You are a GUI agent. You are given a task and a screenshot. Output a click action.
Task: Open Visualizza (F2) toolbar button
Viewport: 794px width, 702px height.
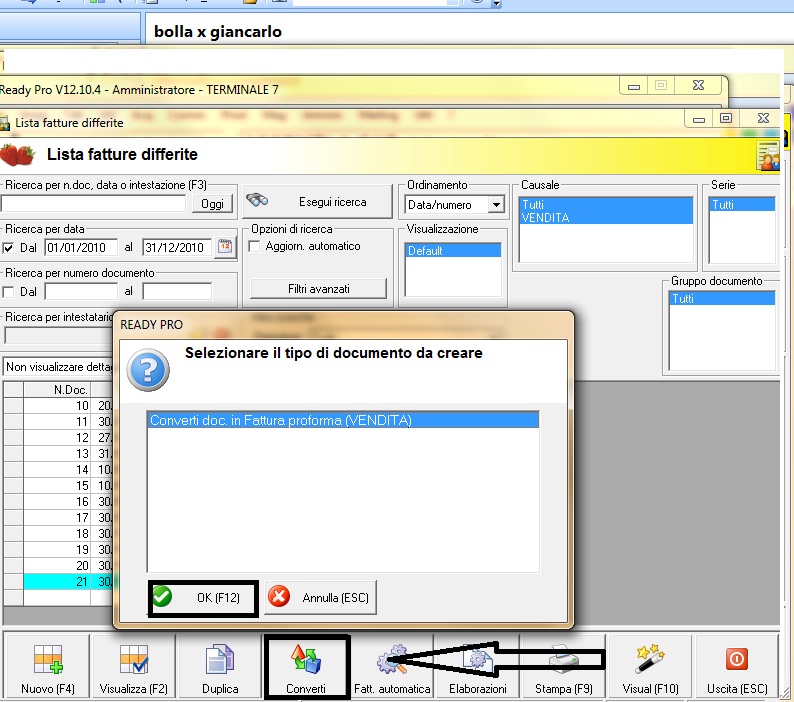[x=133, y=667]
